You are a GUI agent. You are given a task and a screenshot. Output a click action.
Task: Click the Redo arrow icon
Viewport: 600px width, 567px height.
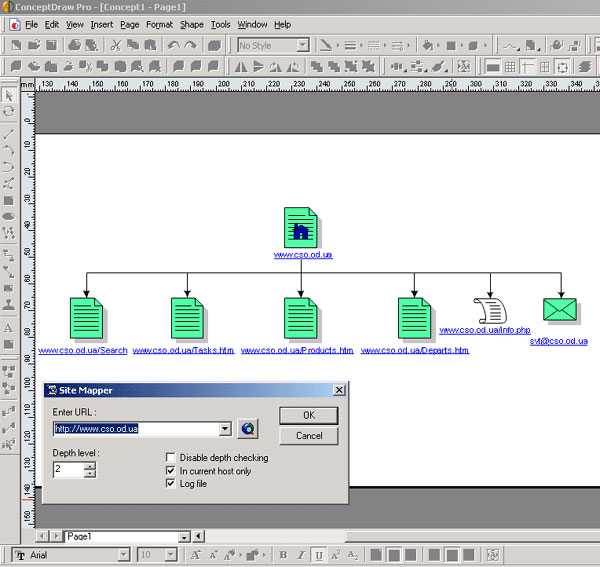[x=191, y=46]
